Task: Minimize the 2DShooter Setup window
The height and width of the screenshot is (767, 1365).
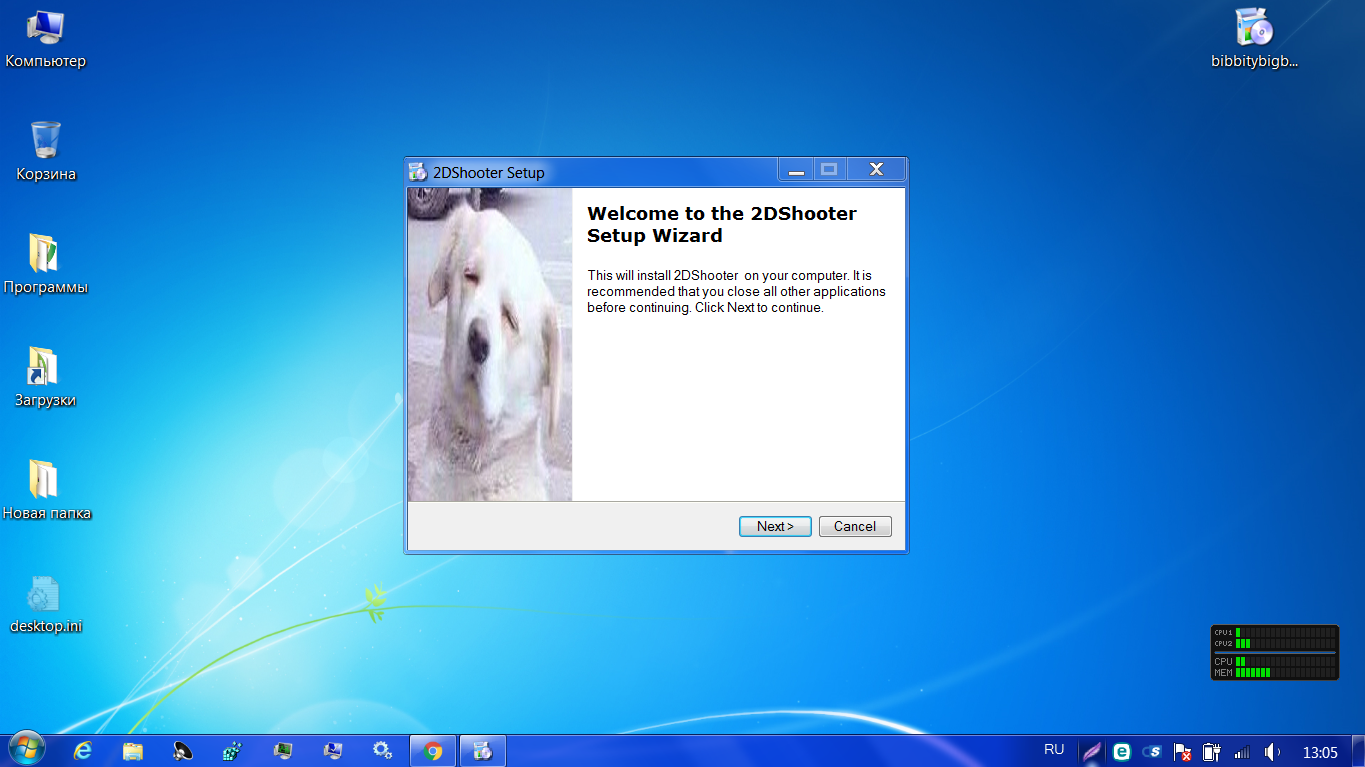Action: pos(796,170)
